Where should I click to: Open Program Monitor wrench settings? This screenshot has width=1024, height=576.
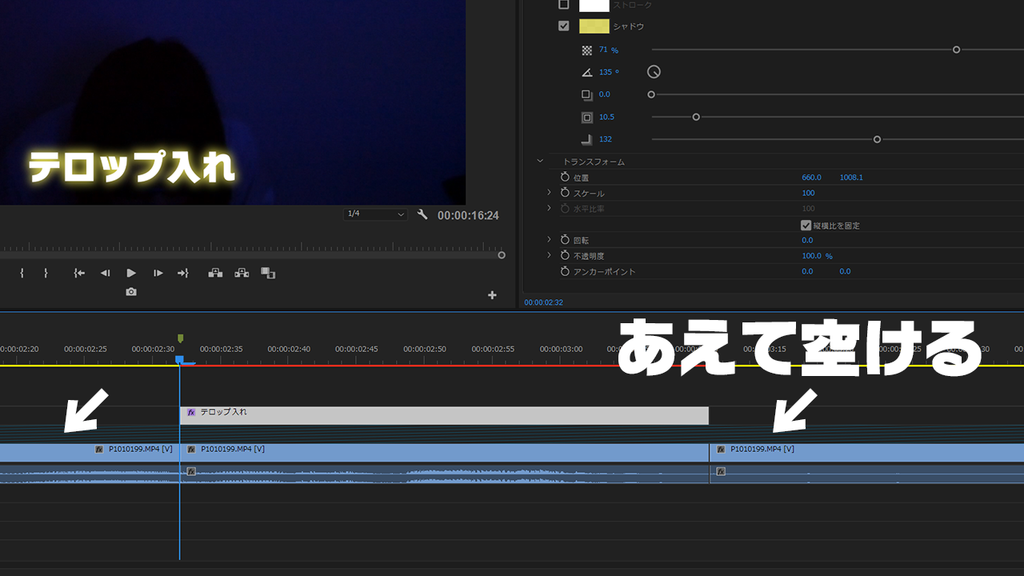pos(423,214)
